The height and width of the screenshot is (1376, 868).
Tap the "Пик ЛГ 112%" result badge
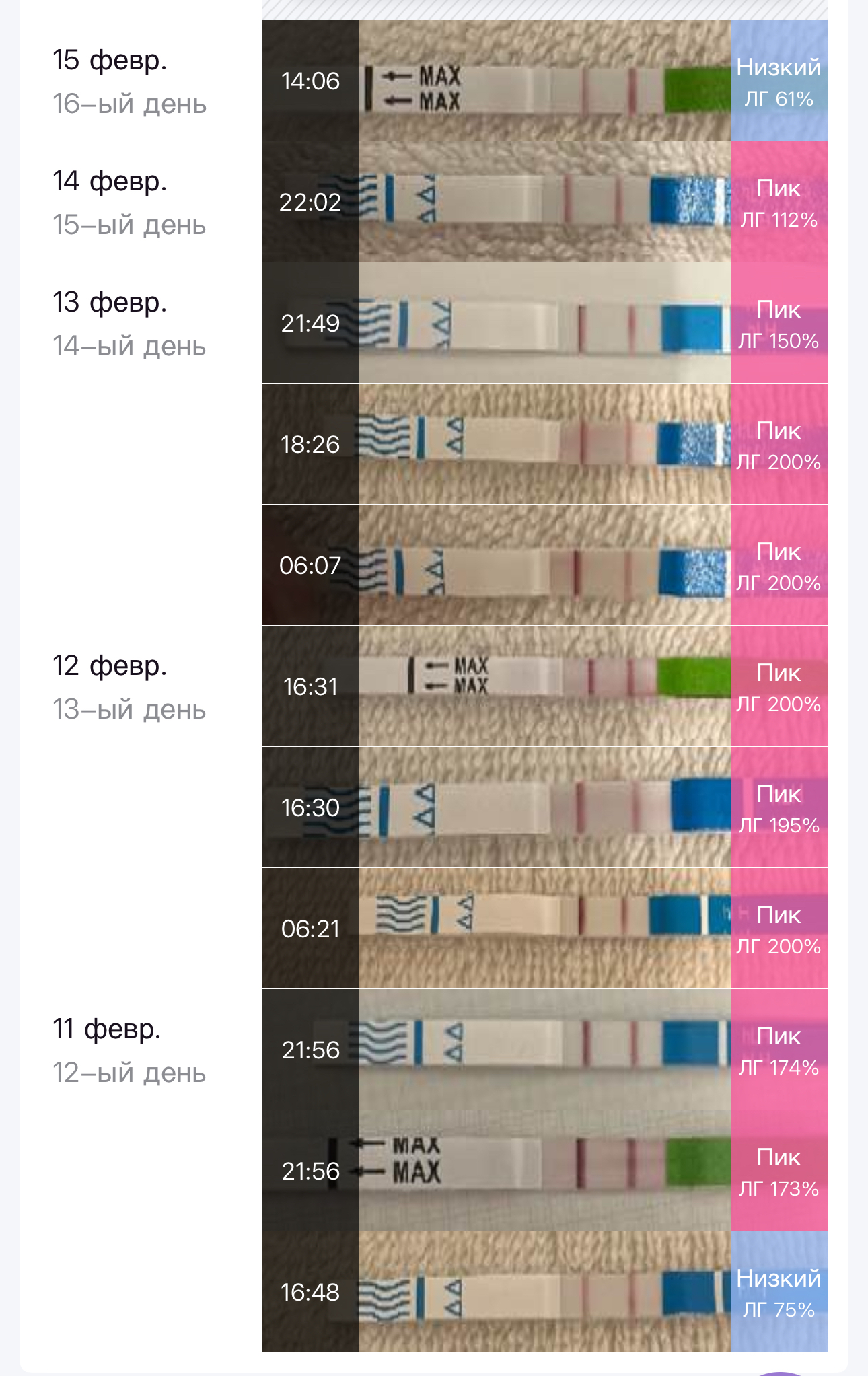[779, 202]
